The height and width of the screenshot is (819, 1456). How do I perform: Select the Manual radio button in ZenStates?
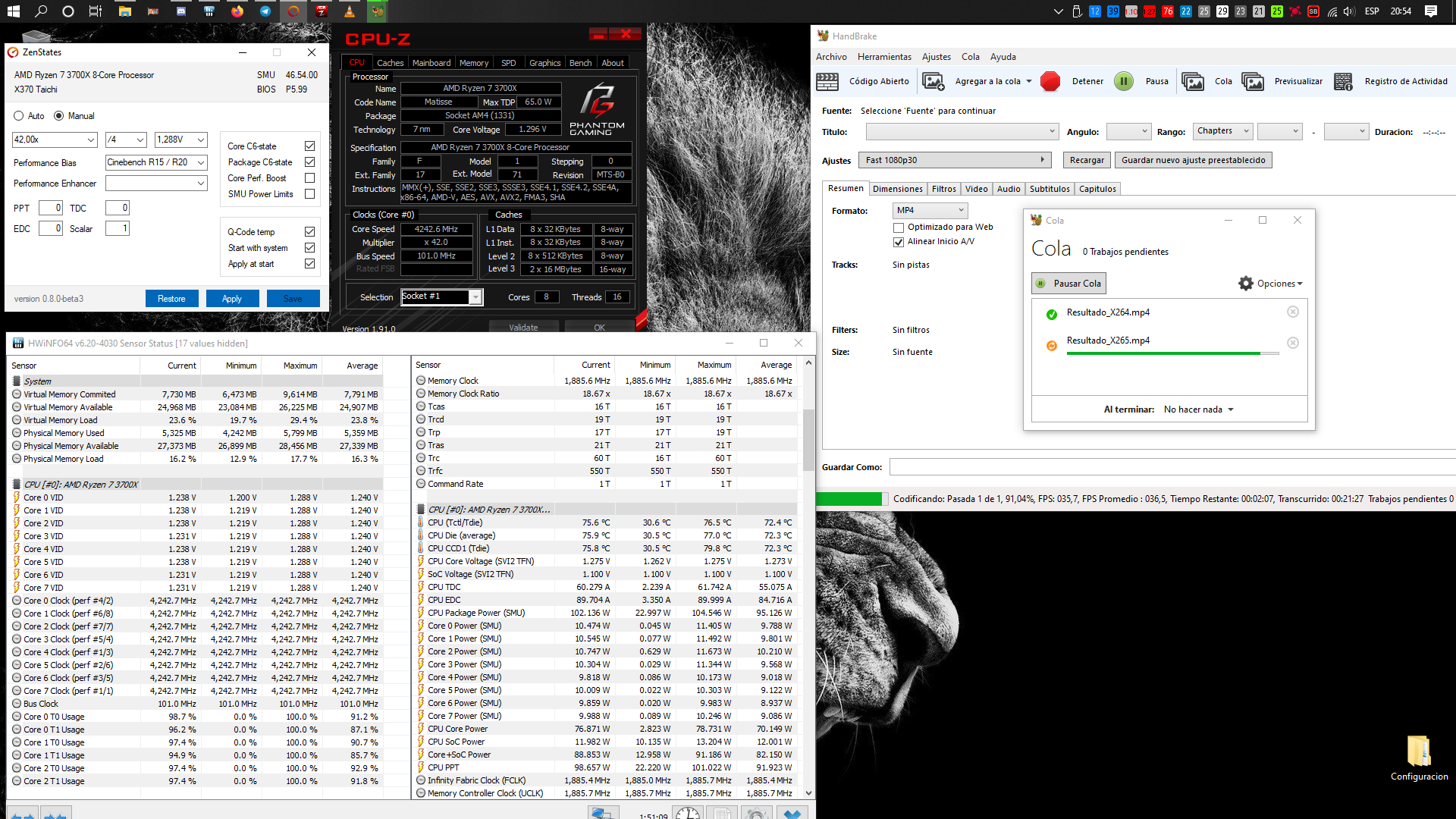(x=58, y=116)
